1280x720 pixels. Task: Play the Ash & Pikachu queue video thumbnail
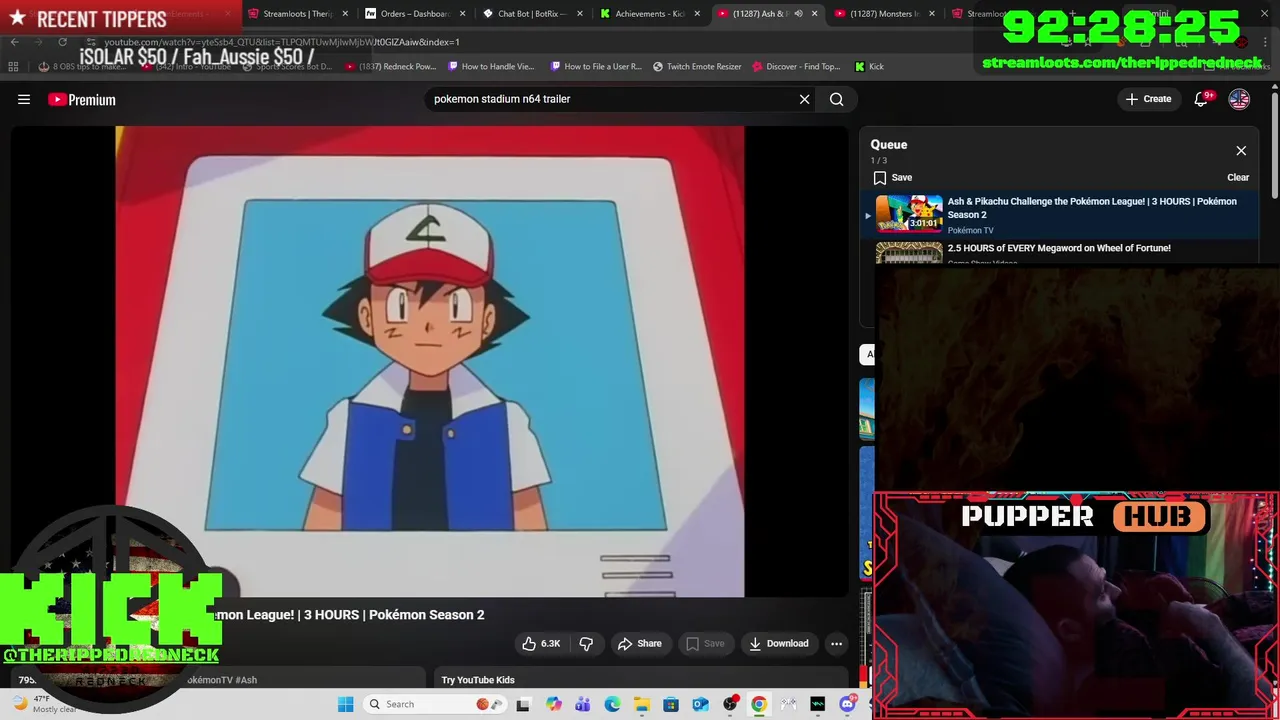(x=909, y=214)
